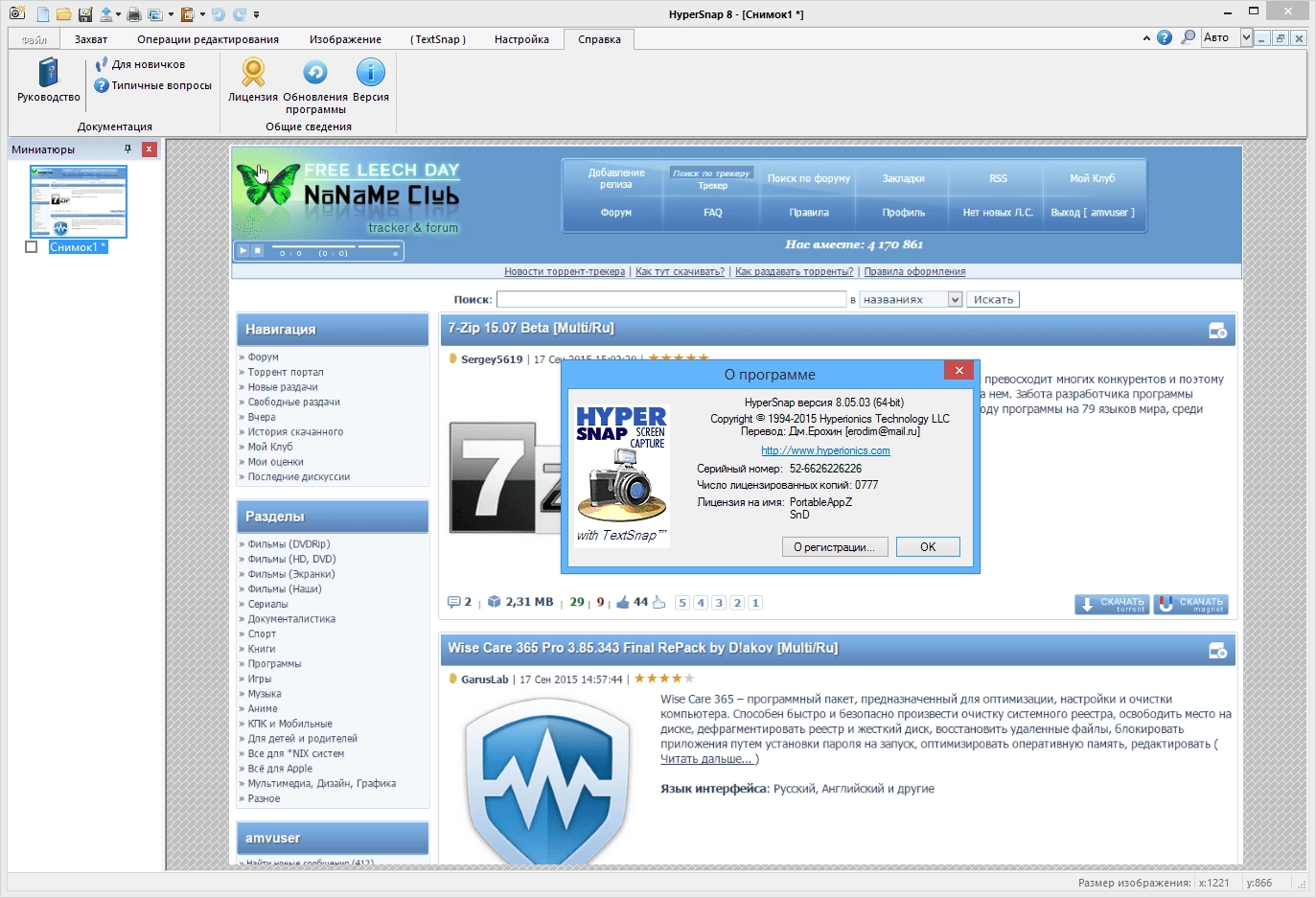Click the upload icon in quick toolbar
Viewport: 1316px width, 898px height.
pos(106,14)
